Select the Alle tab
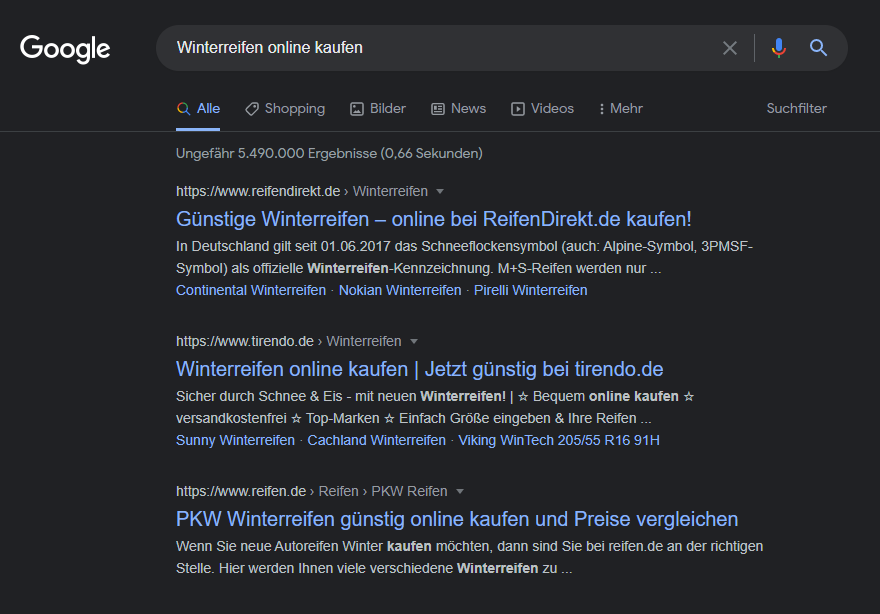 198,109
